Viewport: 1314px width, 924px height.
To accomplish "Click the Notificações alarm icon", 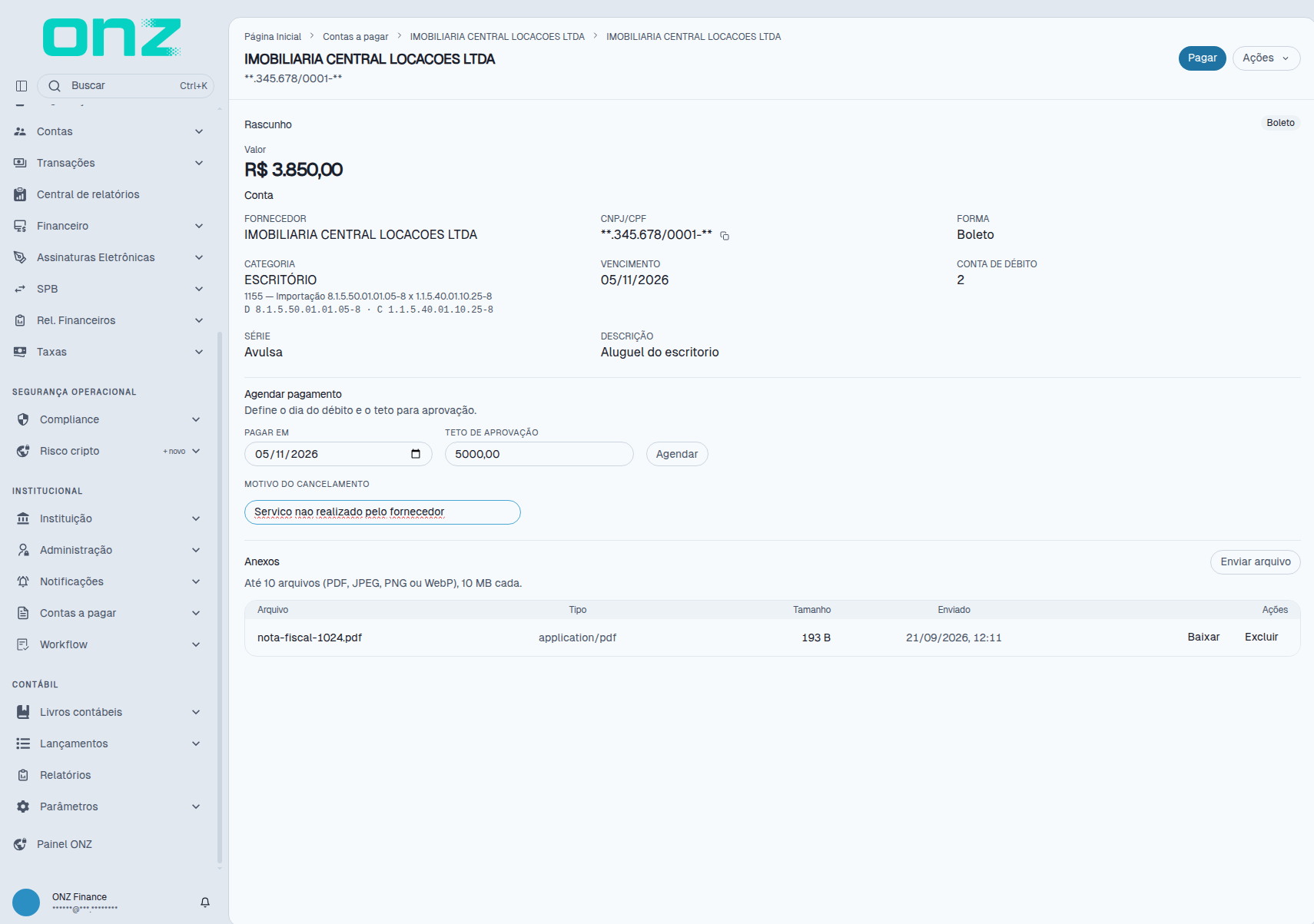I will [x=23, y=581].
